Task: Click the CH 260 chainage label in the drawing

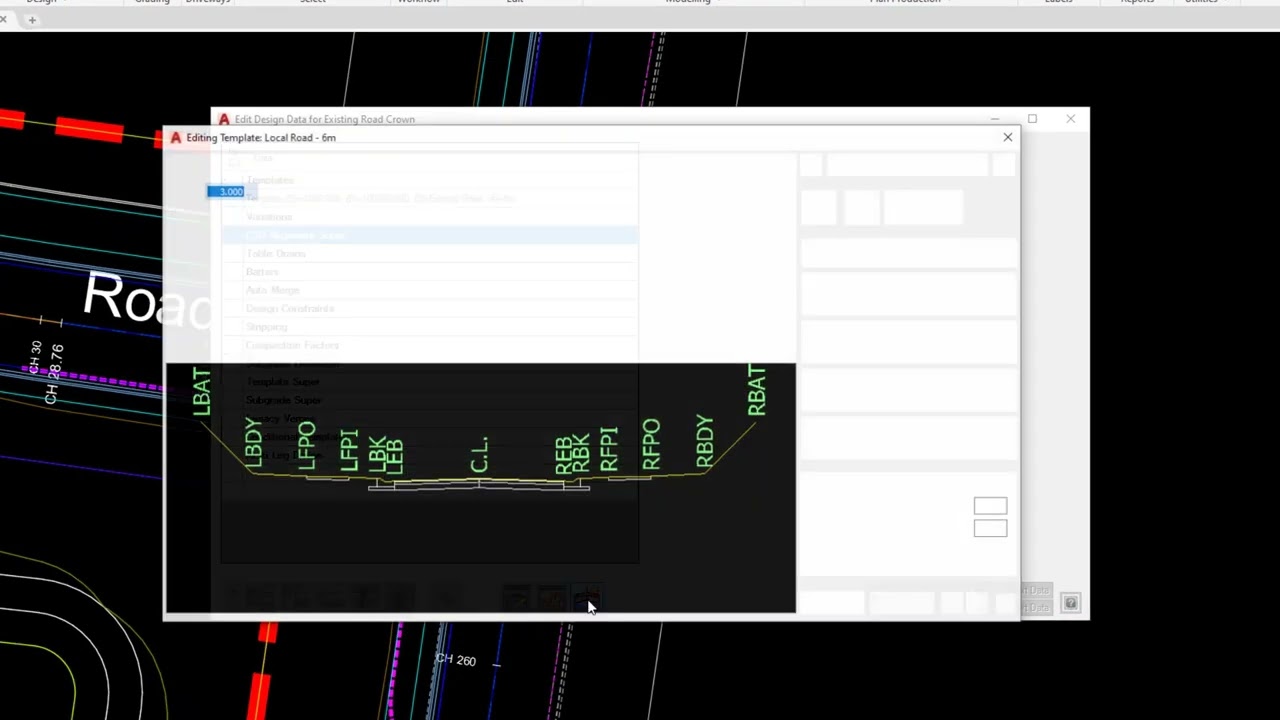Action: [x=455, y=660]
